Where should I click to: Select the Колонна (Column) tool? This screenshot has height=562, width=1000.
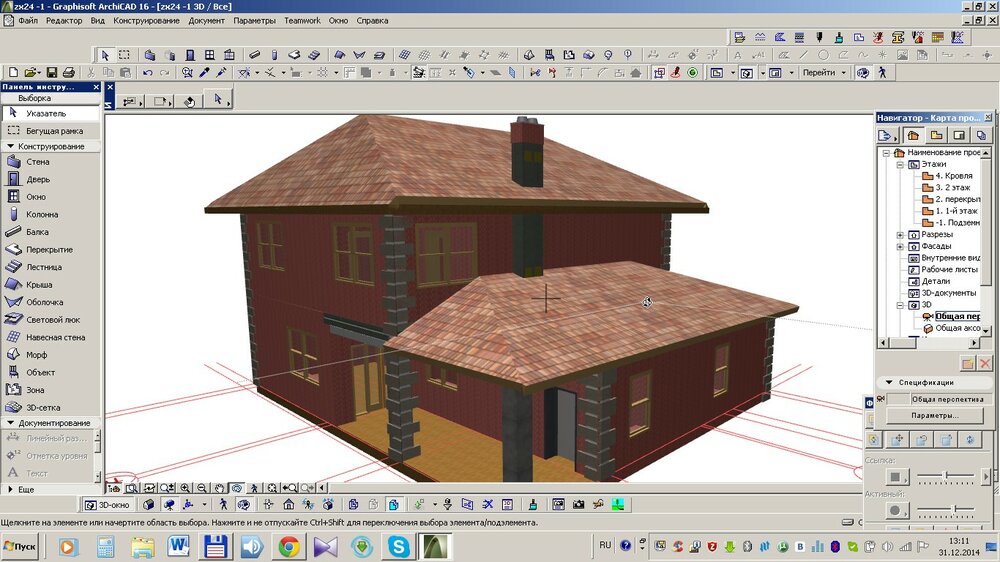[41, 215]
